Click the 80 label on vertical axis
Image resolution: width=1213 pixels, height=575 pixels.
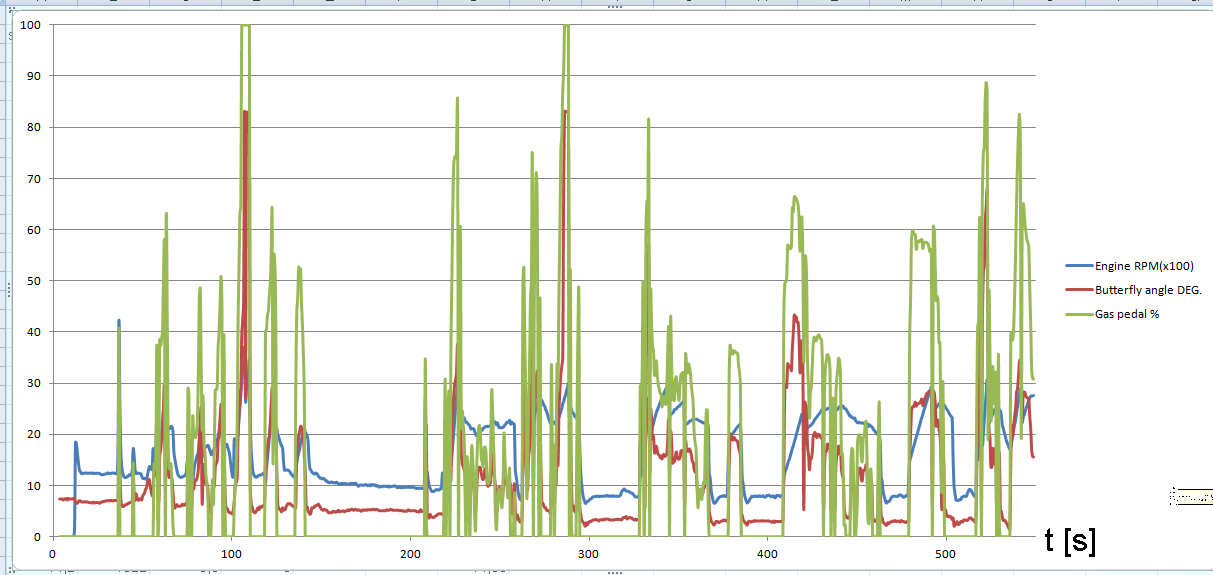(x=32, y=127)
